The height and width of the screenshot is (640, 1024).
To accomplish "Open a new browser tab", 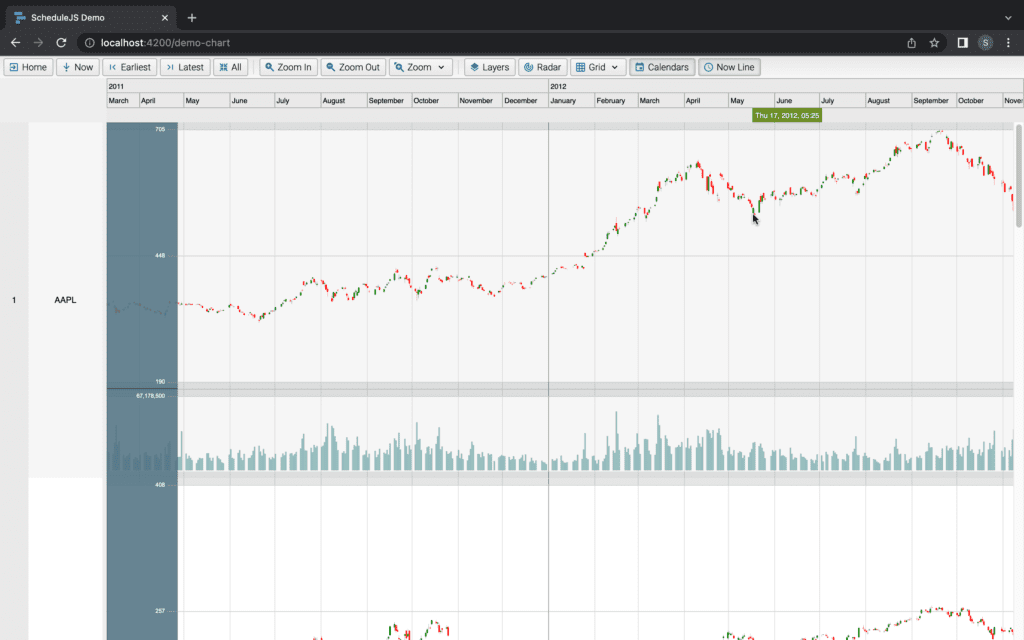I will pos(193,17).
